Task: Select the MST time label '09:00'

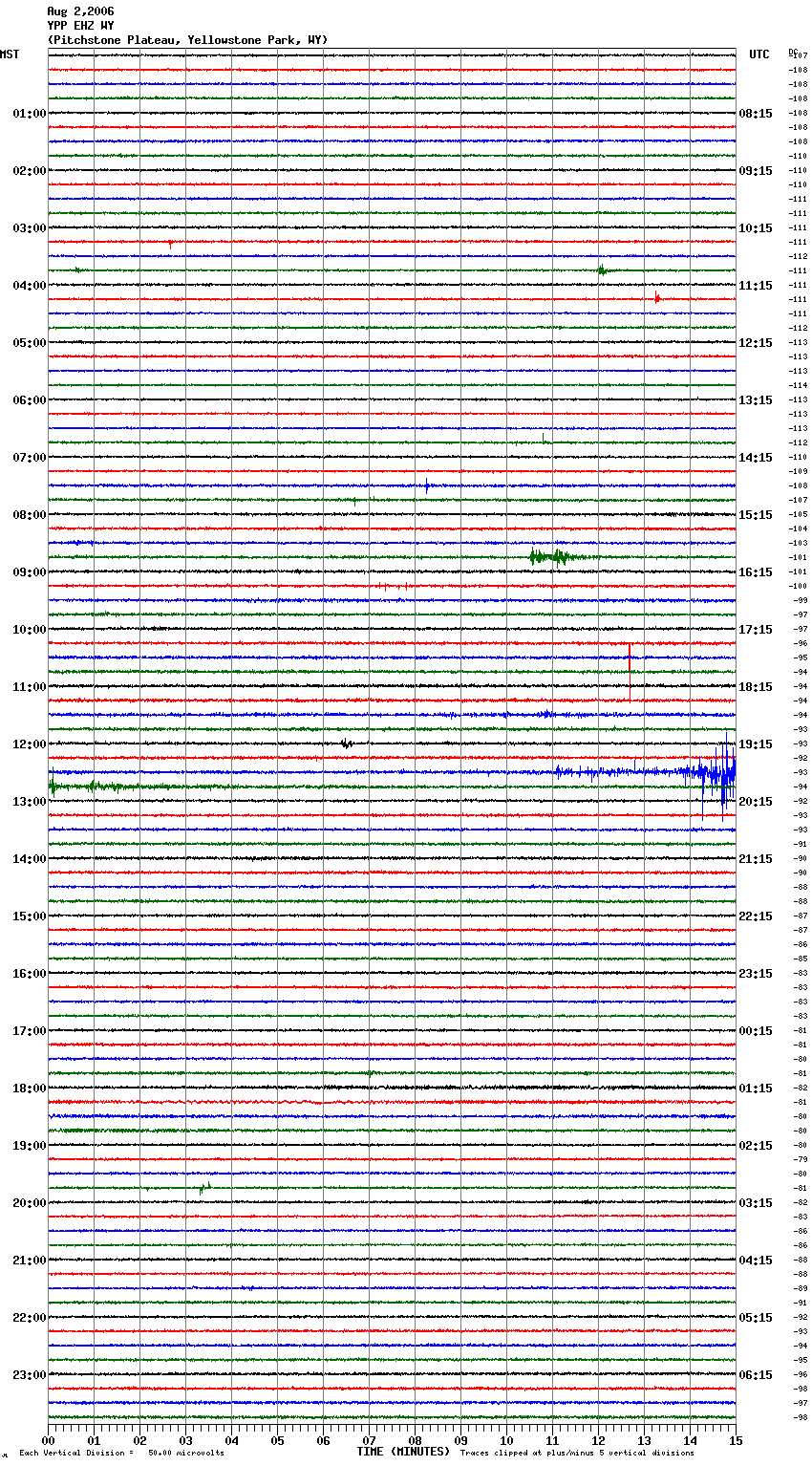Action: click(x=30, y=572)
